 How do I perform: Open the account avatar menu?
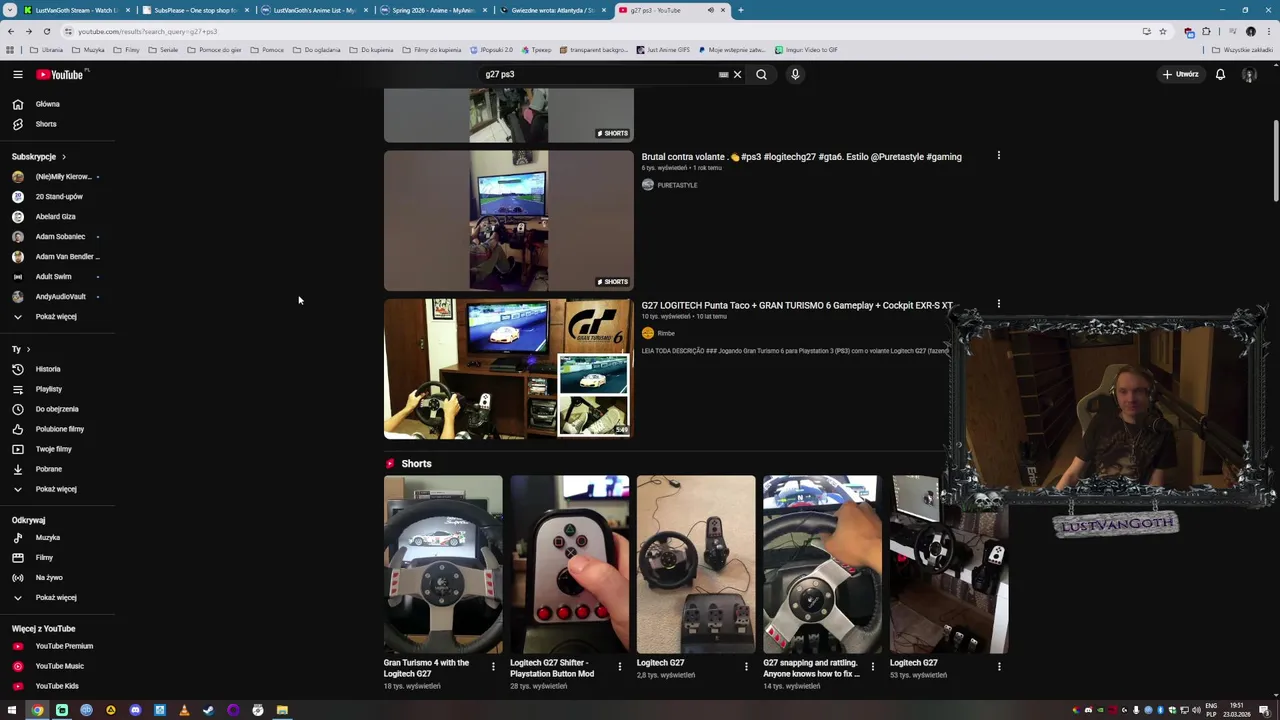(1249, 74)
